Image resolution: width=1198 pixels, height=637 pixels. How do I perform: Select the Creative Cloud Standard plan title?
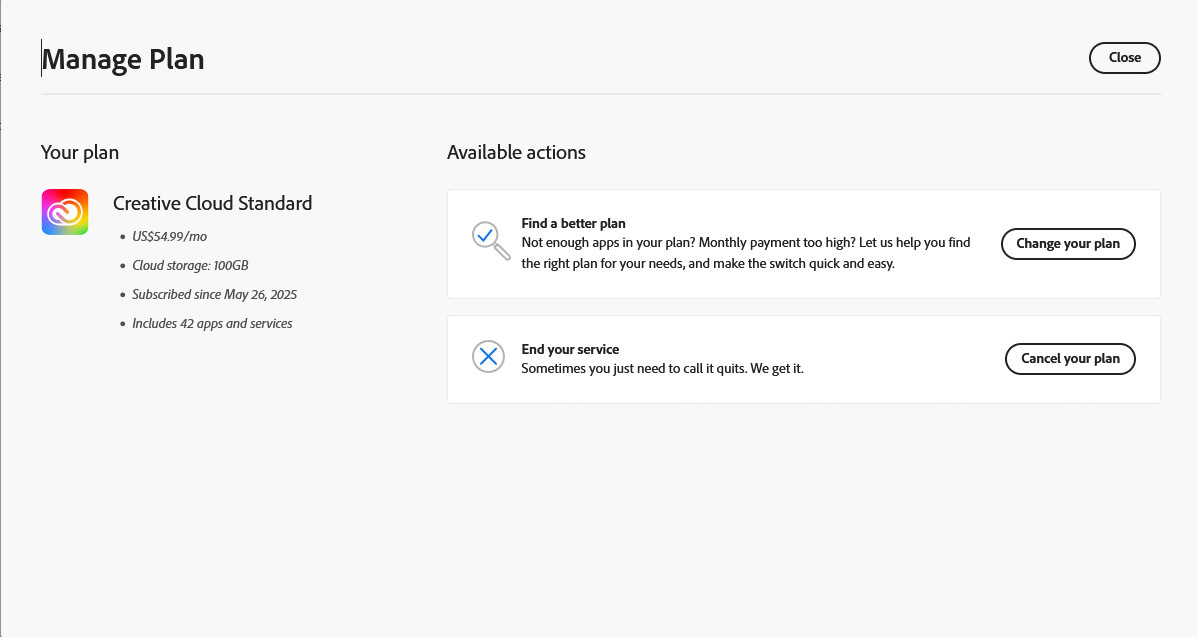click(x=212, y=203)
